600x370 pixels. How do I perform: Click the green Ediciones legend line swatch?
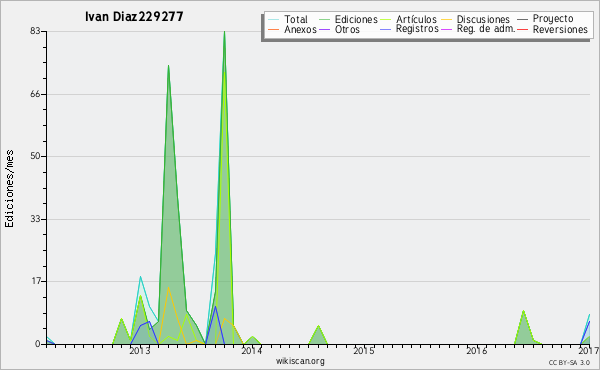pyautogui.click(x=324, y=19)
